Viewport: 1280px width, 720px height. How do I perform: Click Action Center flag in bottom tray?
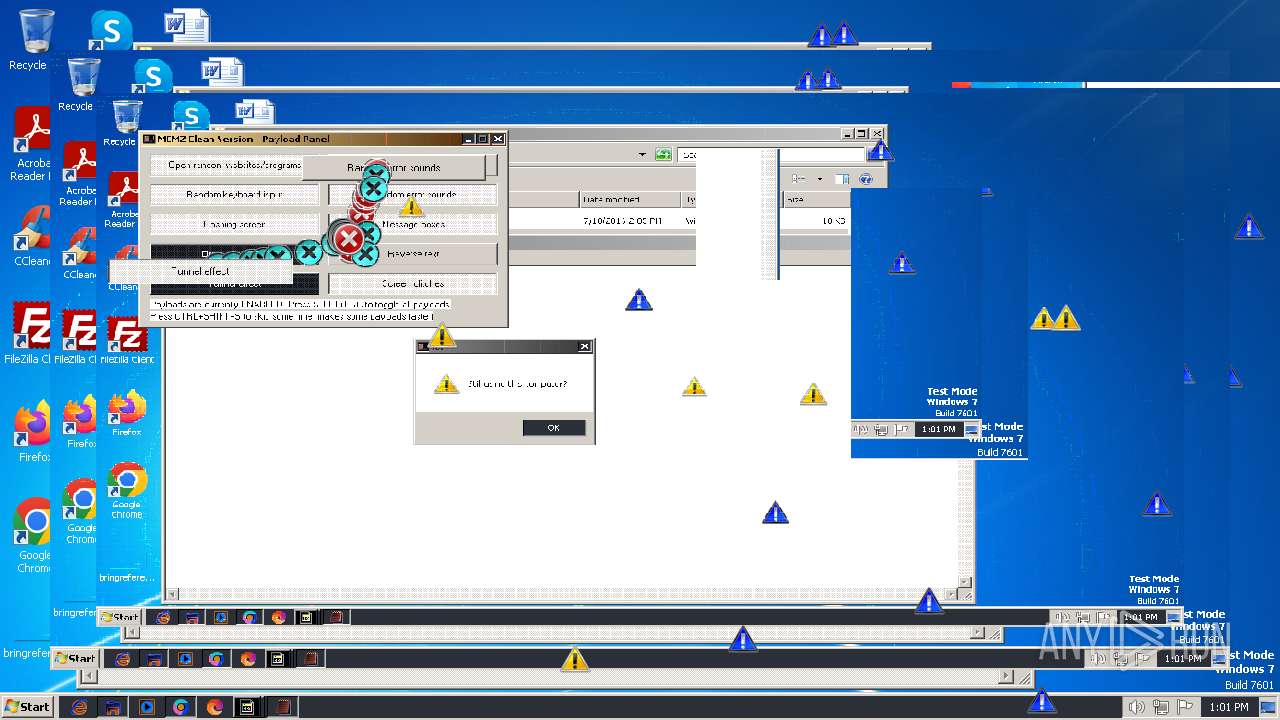pos(1185,707)
